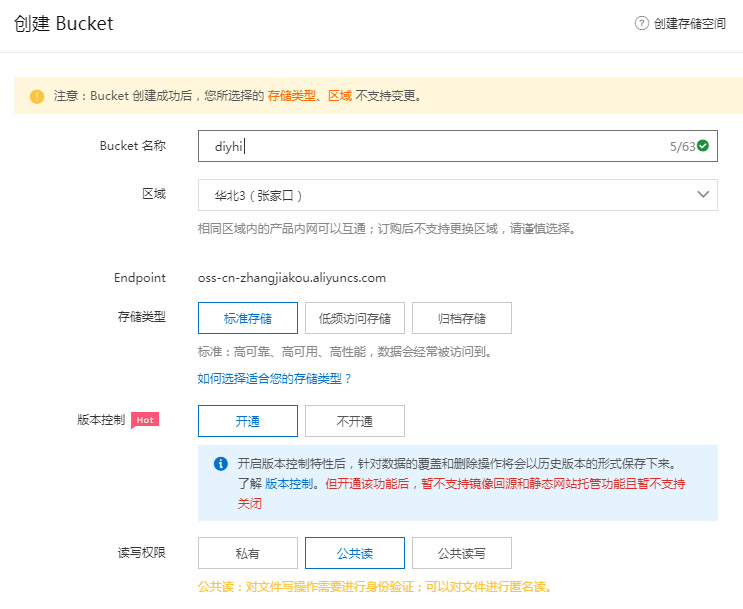Image resolution: width=743 pixels, height=609 pixels.
Task: Click the 版本控制 field label
Action: [101, 420]
